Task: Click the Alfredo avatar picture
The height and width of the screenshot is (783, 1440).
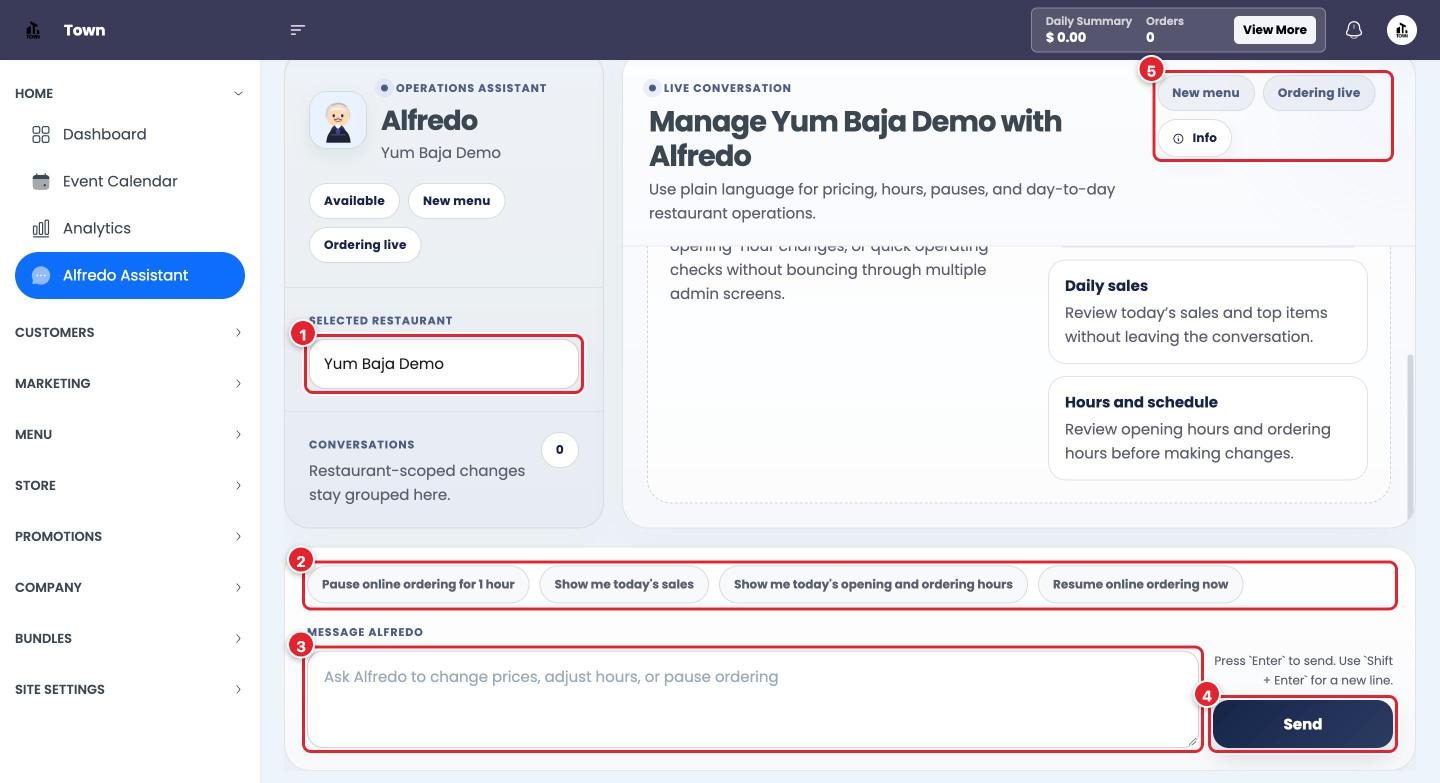Action: click(338, 120)
